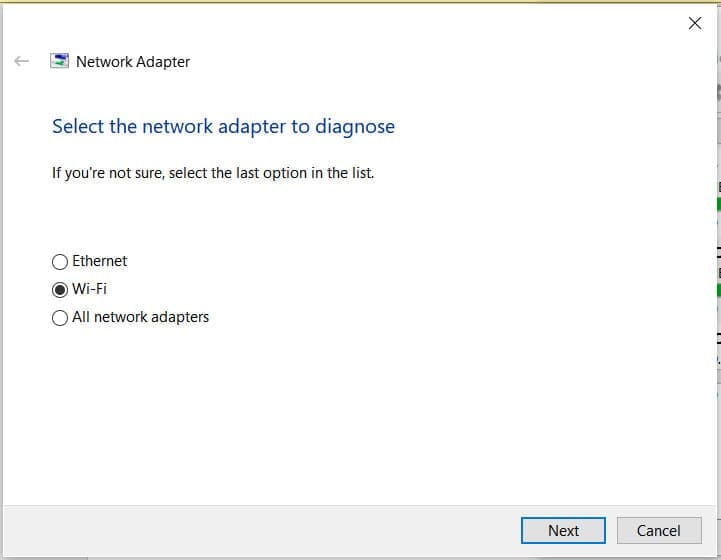Click the "Wi-Fi" option label text
This screenshot has height=560, width=721.
coord(90,289)
